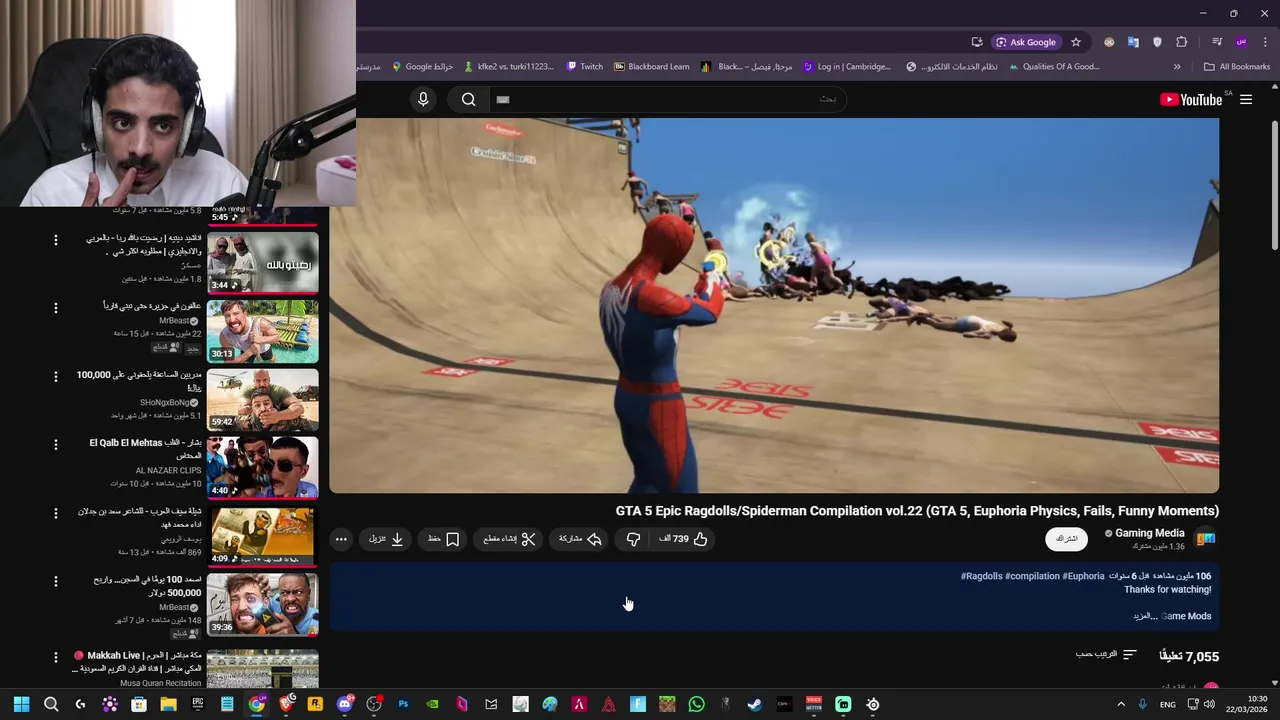Open the MrBeast 39:36 prison video thumbnail

click(x=263, y=604)
